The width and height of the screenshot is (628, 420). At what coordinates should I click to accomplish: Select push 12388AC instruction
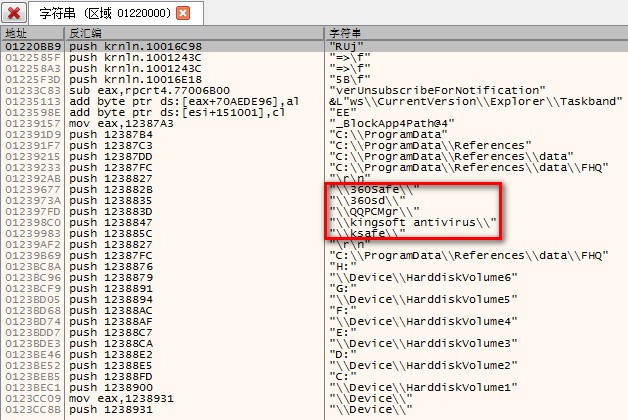(x=111, y=310)
